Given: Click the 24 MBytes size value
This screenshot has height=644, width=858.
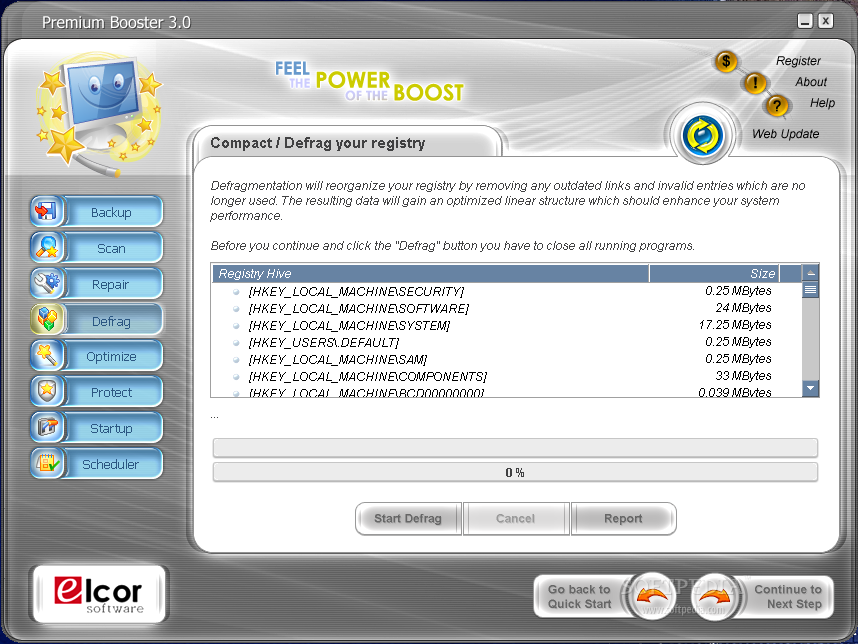Looking at the screenshot, I should [743, 308].
